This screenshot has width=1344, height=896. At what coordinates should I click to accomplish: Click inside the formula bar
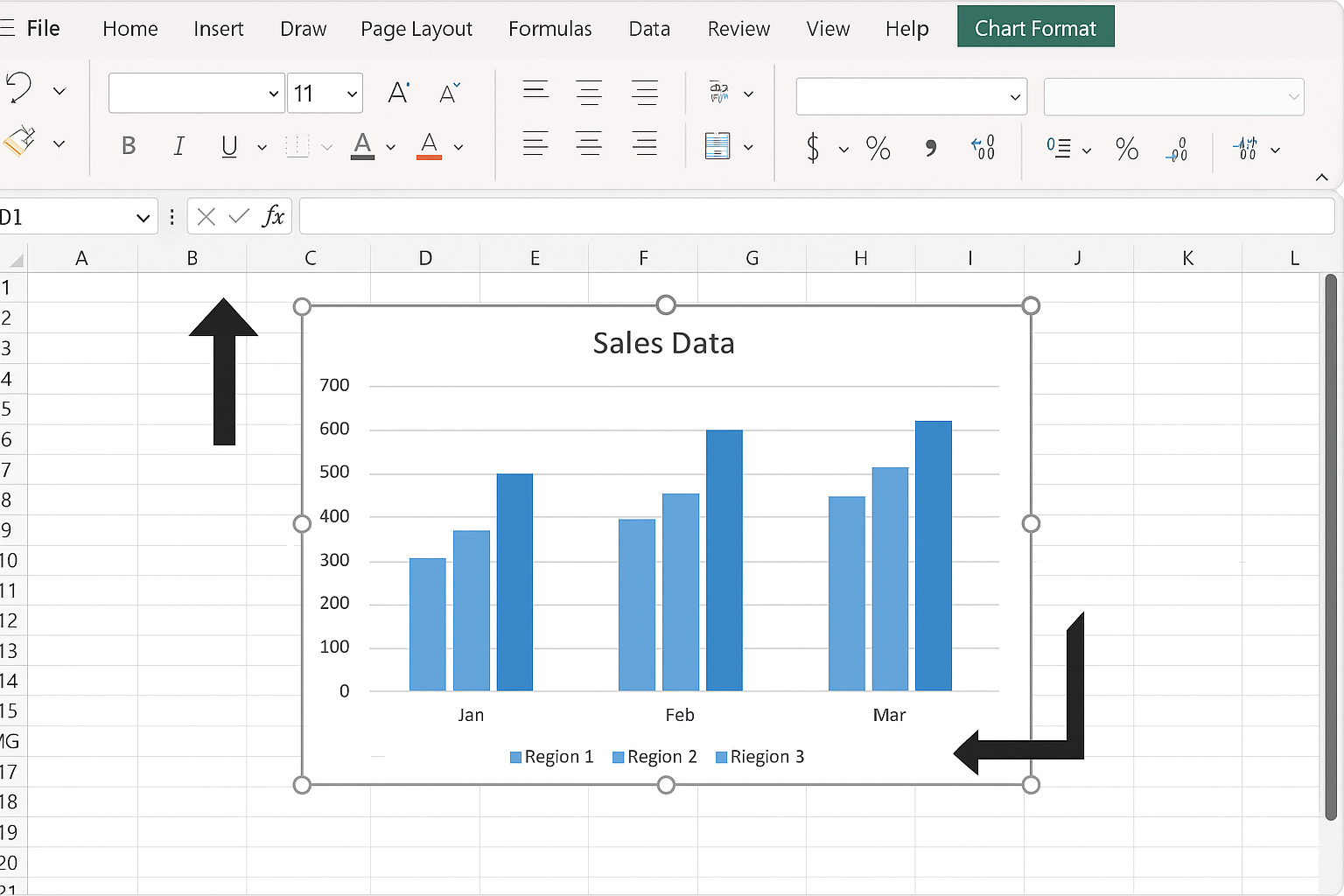pyautogui.click(x=816, y=216)
